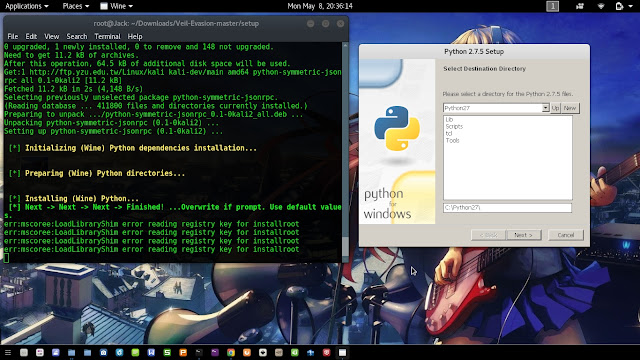Open the Places menu in the top bar
640x360 pixels.
pos(76,6)
